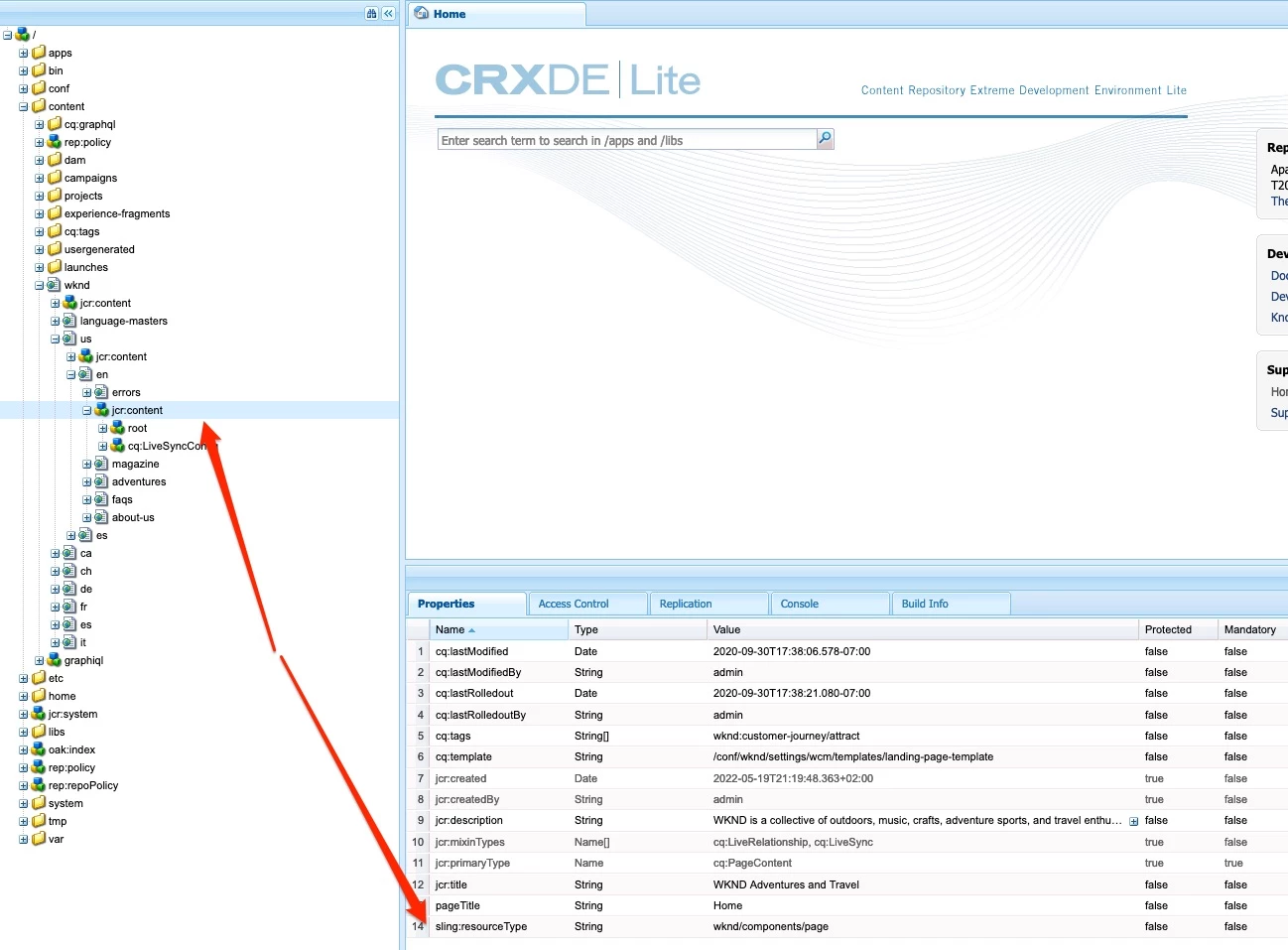Click the errors page icon

pyautogui.click(x=102, y=392)
